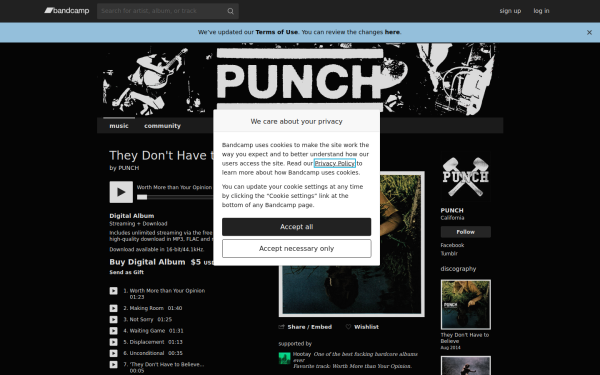Play track 1 Worth More than Your Opinion
This screenshot has height=375, width=600.
click(x=114, y=291)
